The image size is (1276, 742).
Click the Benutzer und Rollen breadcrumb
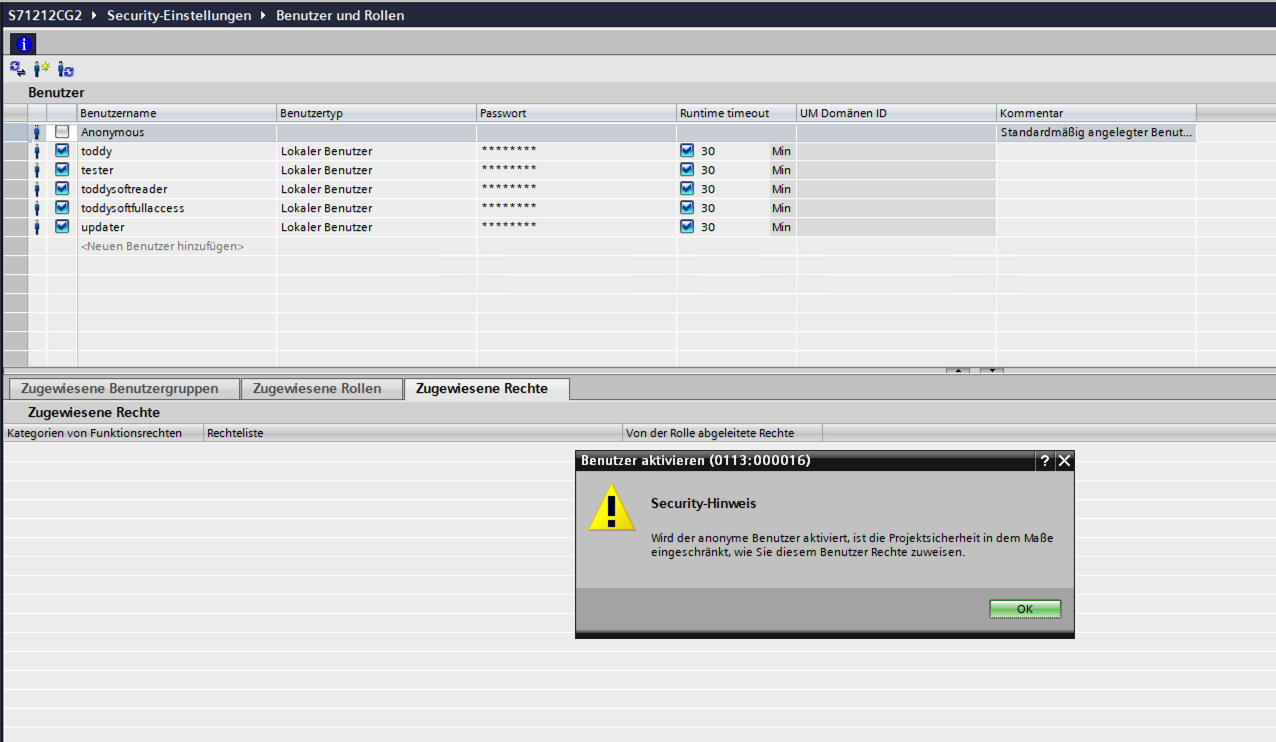(340, 16)
